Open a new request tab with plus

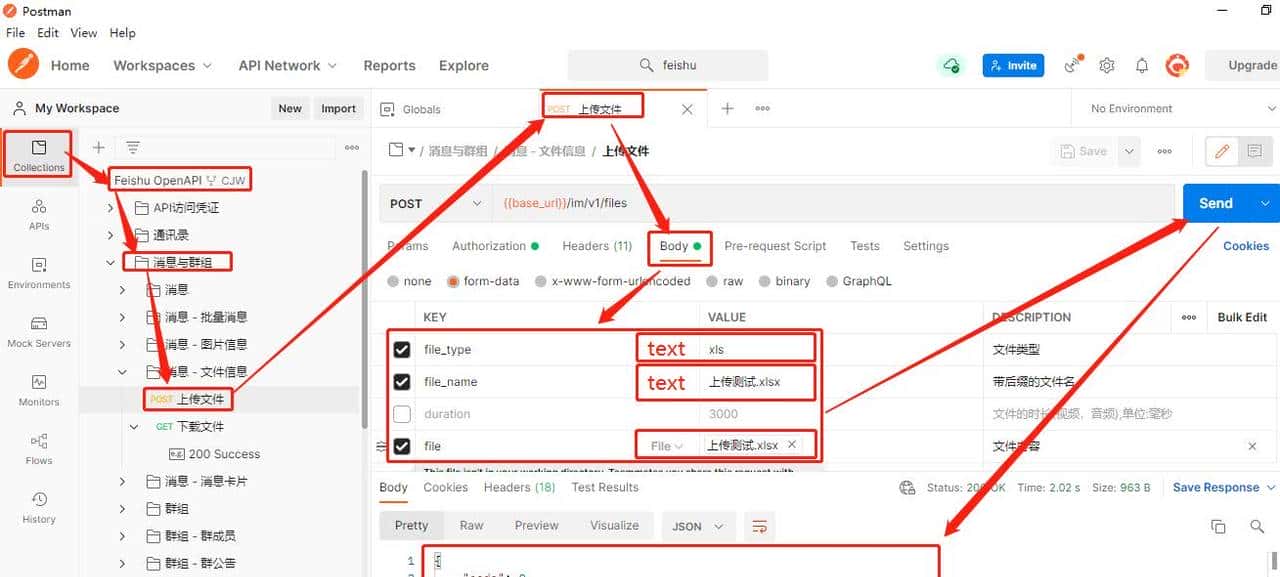(x=727, y=109)
